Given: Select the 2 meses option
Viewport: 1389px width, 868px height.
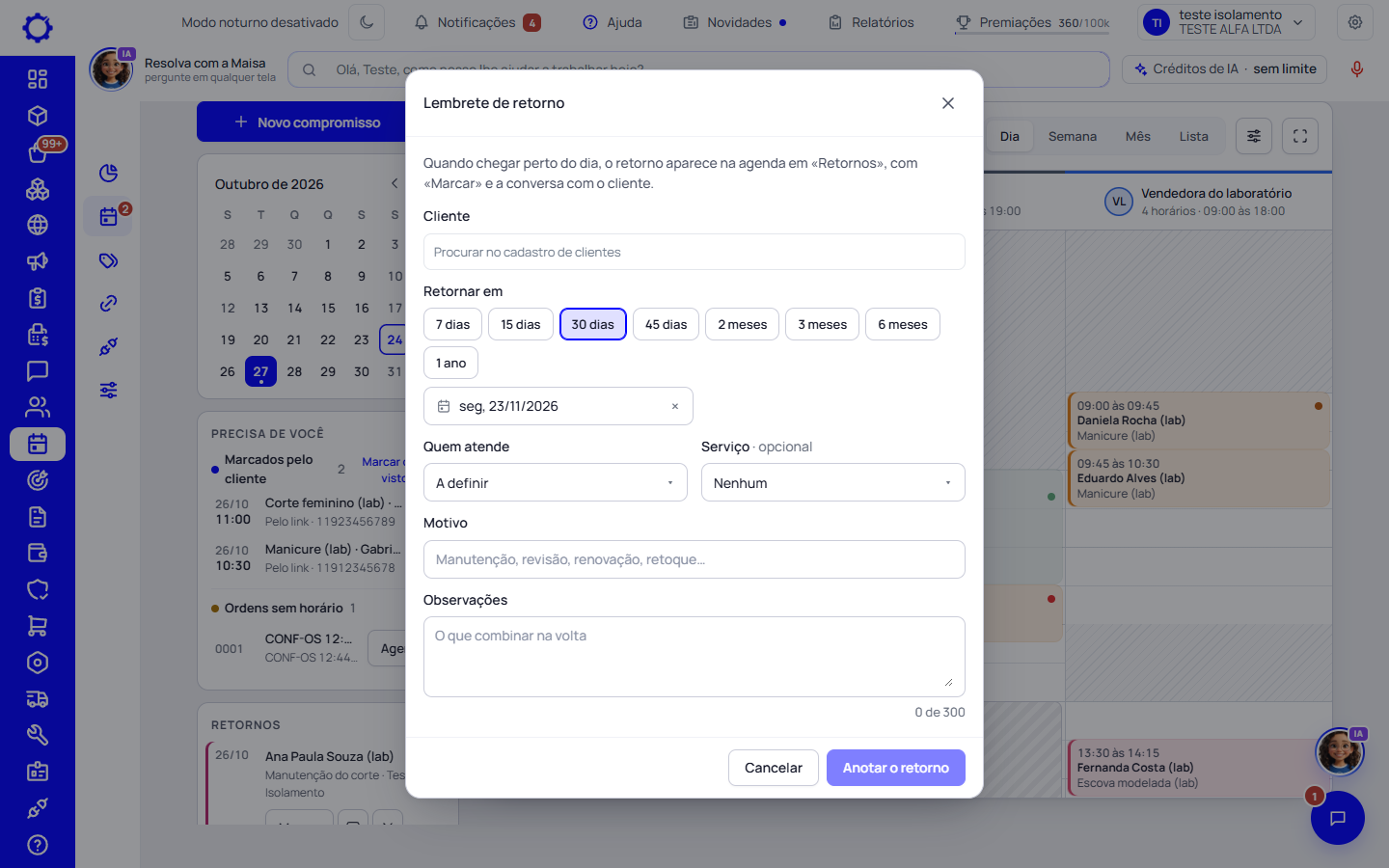Looking at the screenshot, I should click(743, 324).
